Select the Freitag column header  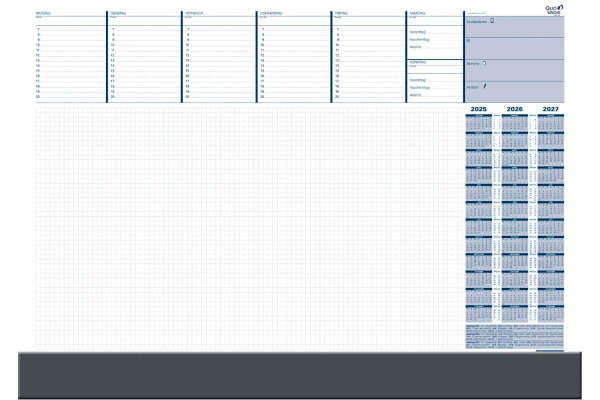tap(342, 14)
